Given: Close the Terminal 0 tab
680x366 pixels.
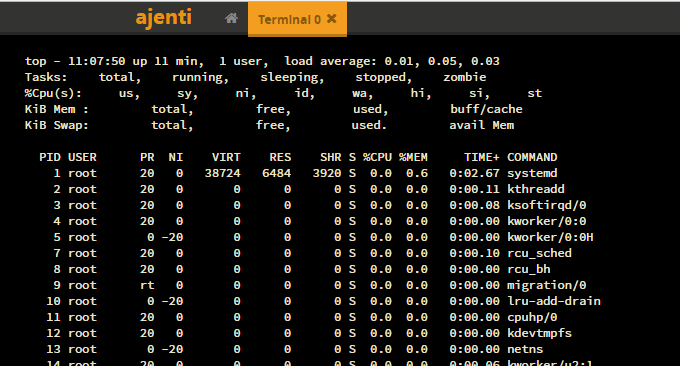Looking at the screenshot, I should [x=331, y=19].
